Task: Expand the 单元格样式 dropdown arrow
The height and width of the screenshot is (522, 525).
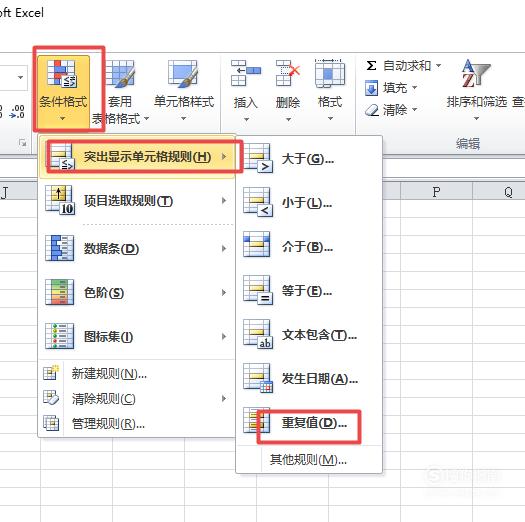Action: coord(183,118)
